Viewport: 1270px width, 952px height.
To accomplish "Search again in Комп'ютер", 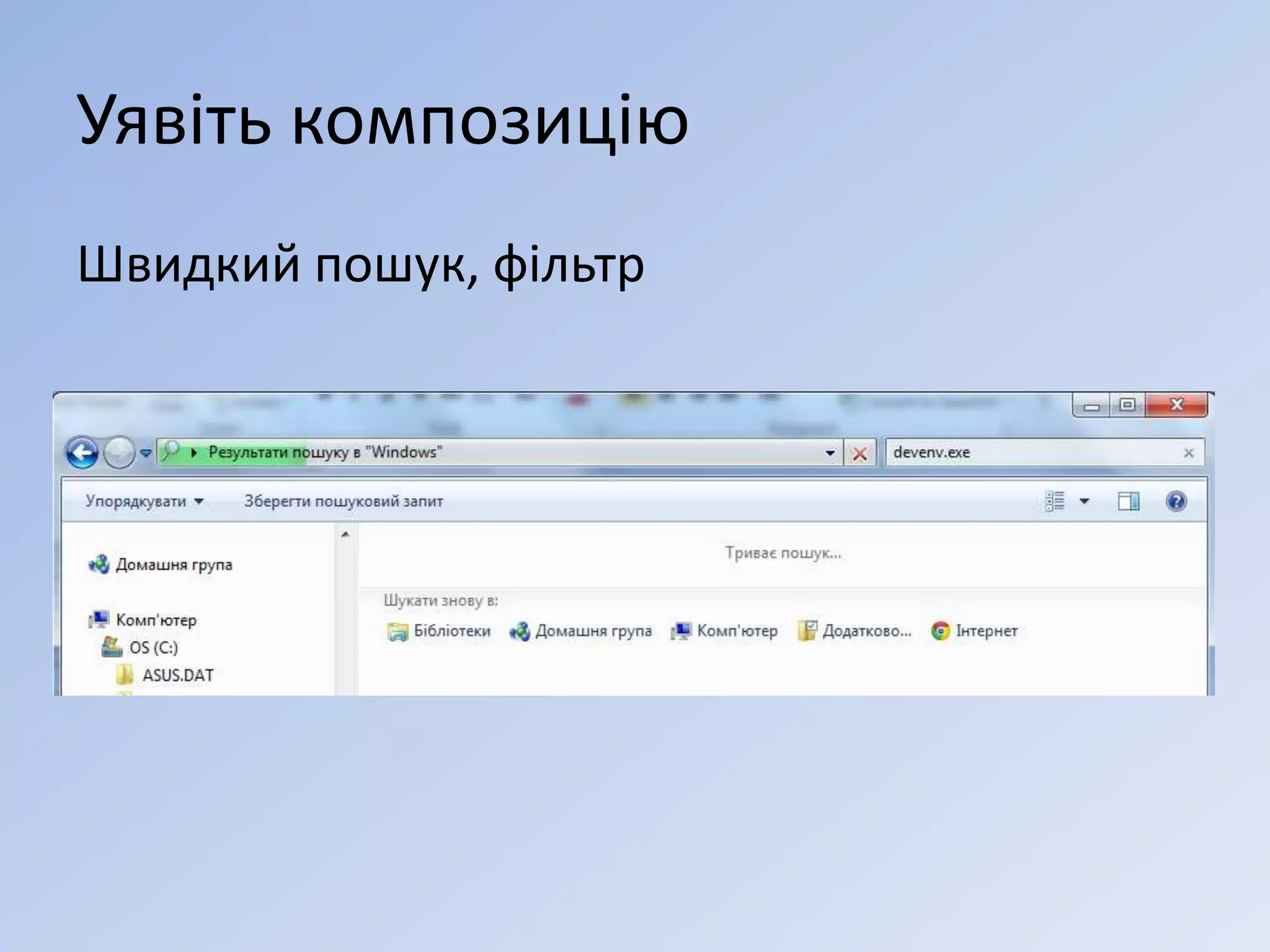I will 724,631.
